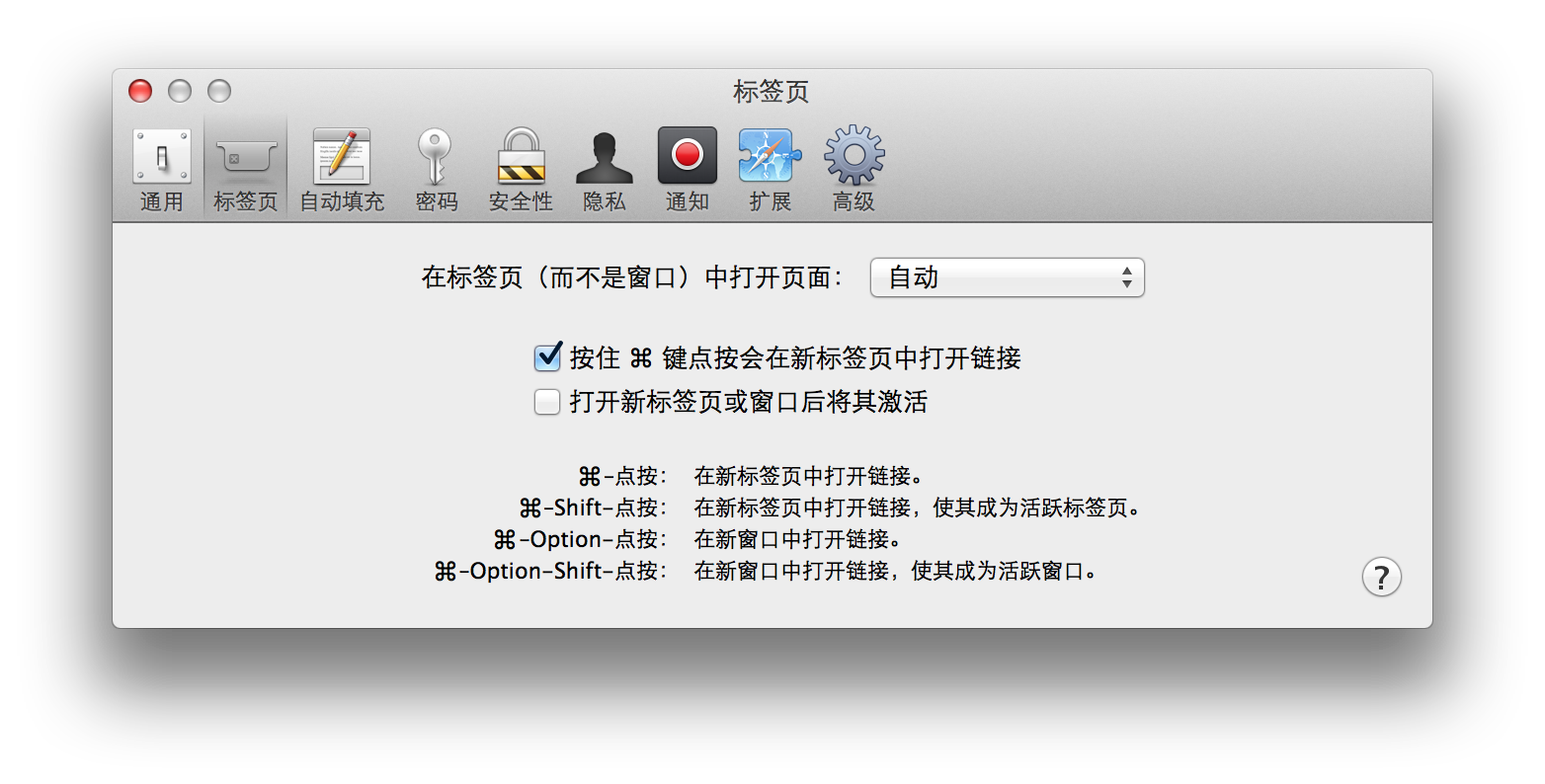Open 自动填充 (AutoFill) pencil icon
Image resolution: width=1545 pixels, height=784 pixels.
pyautogui.click(x=342, y=168)
